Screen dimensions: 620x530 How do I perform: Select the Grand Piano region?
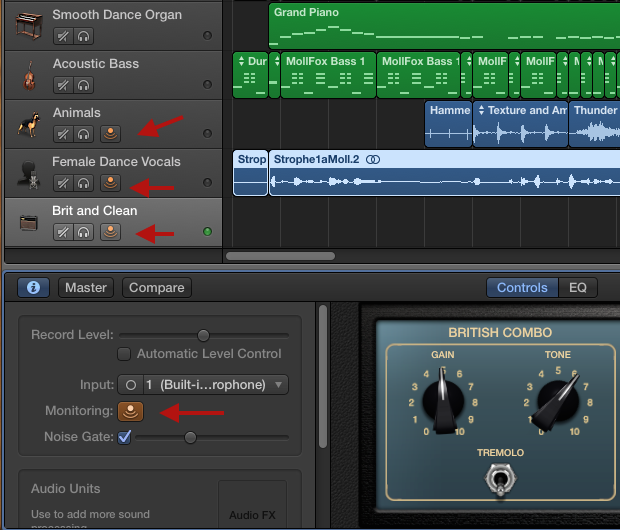click(x=444, y=26)
